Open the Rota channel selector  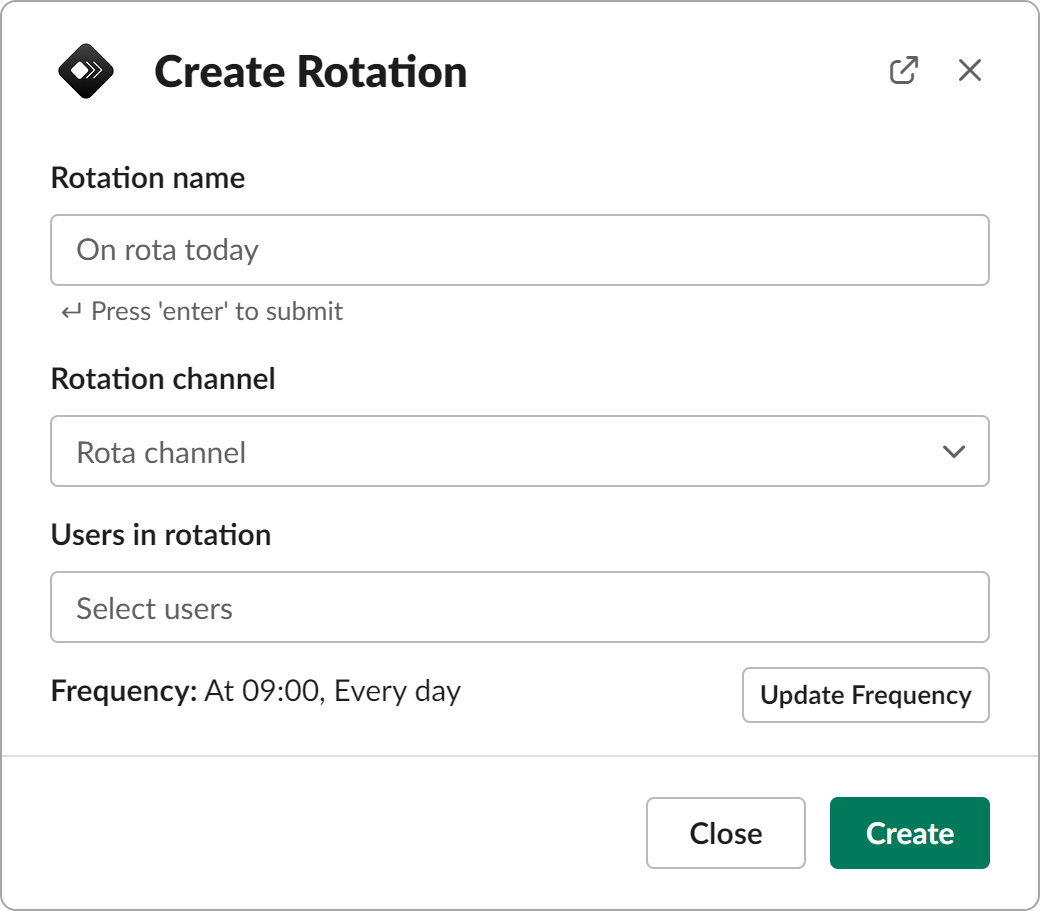point(520,452)
